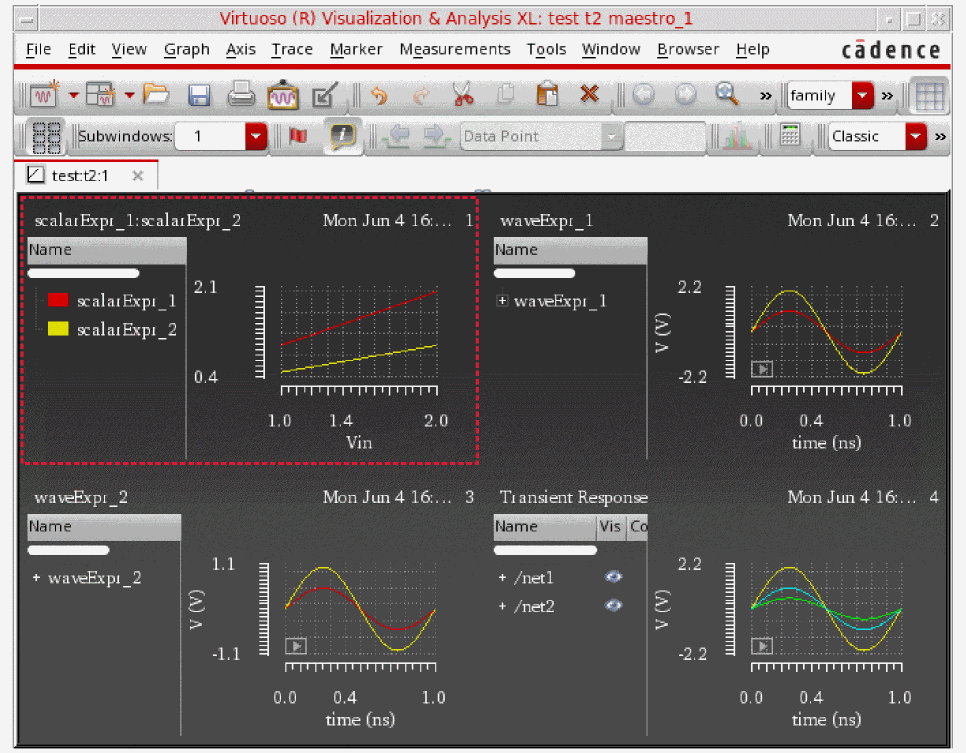Expand the waveExpr_1 tree item
This screenshot has width=966, height=753.
(x=502, y=301)
